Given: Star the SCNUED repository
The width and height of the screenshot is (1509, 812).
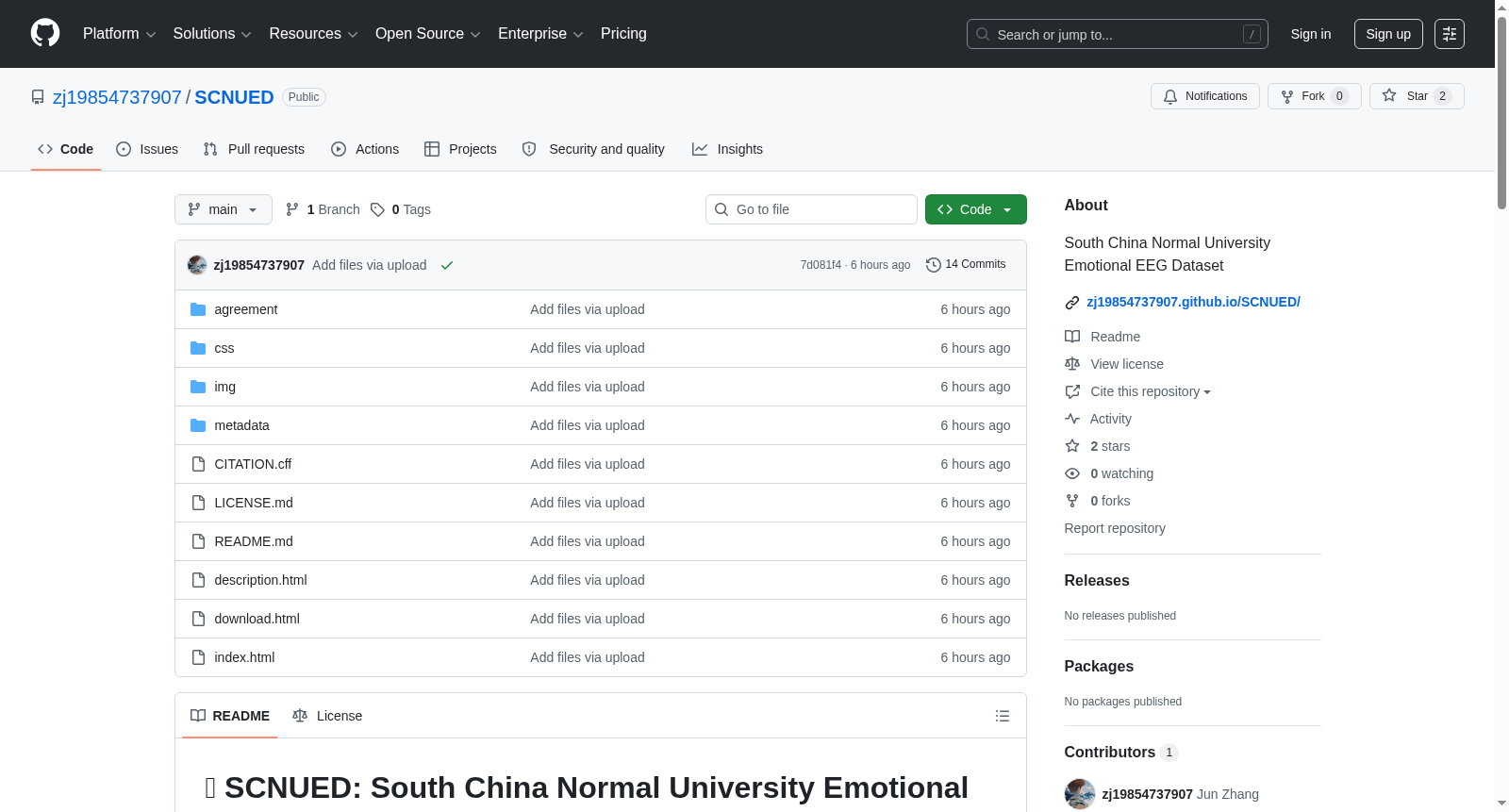Looking at the screenshot, I should pos(1417,96).
